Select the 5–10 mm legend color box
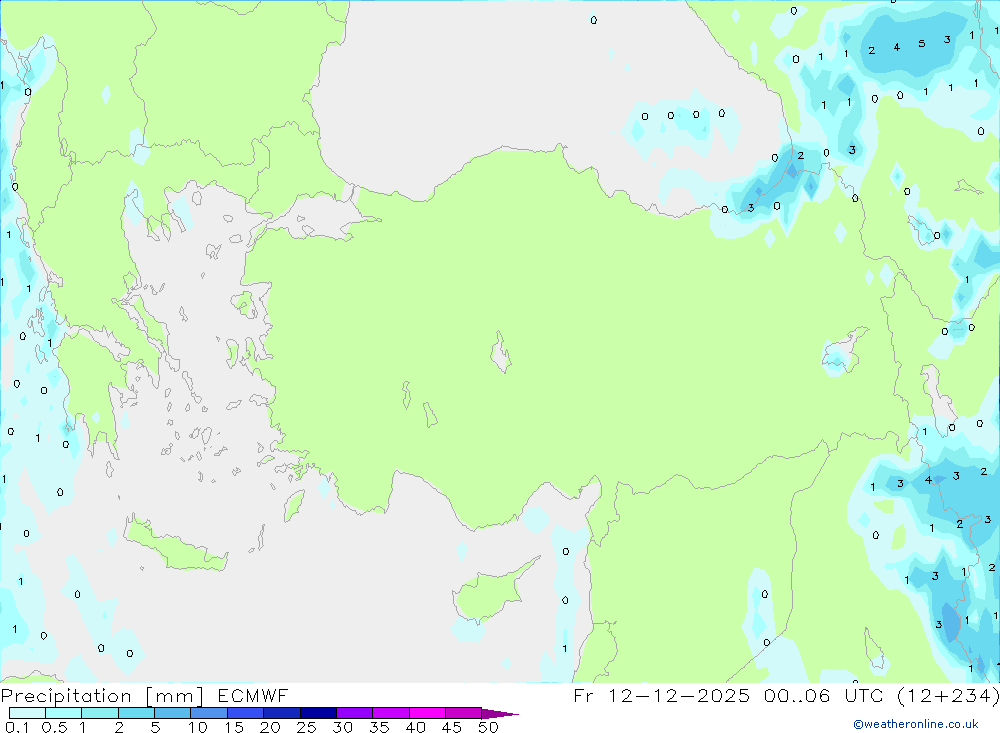 [173, 713]
